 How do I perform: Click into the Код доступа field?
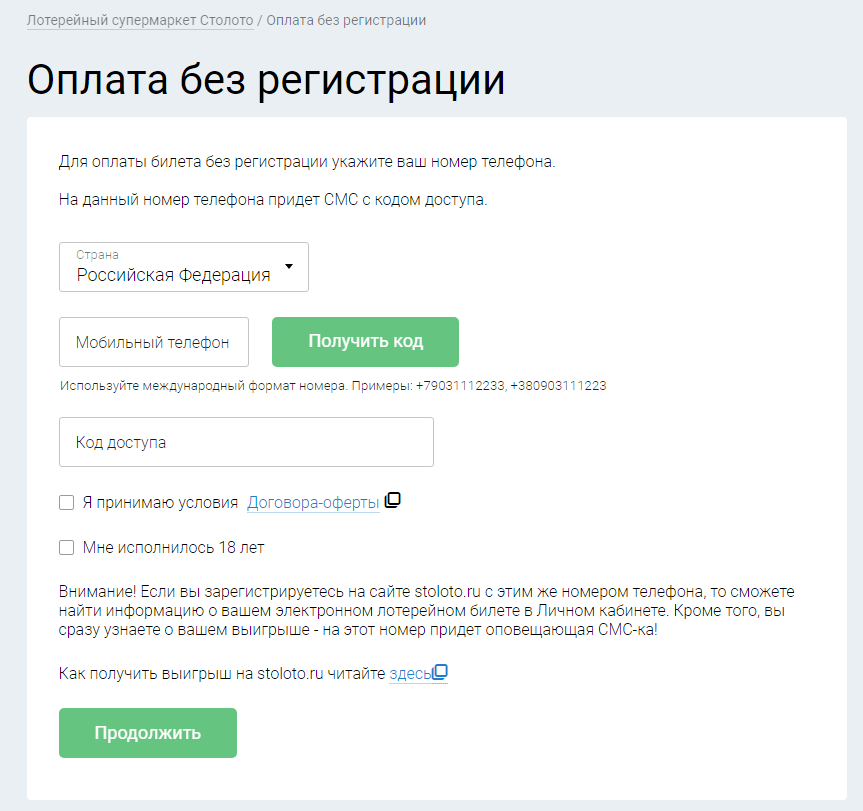click(246, 442)
